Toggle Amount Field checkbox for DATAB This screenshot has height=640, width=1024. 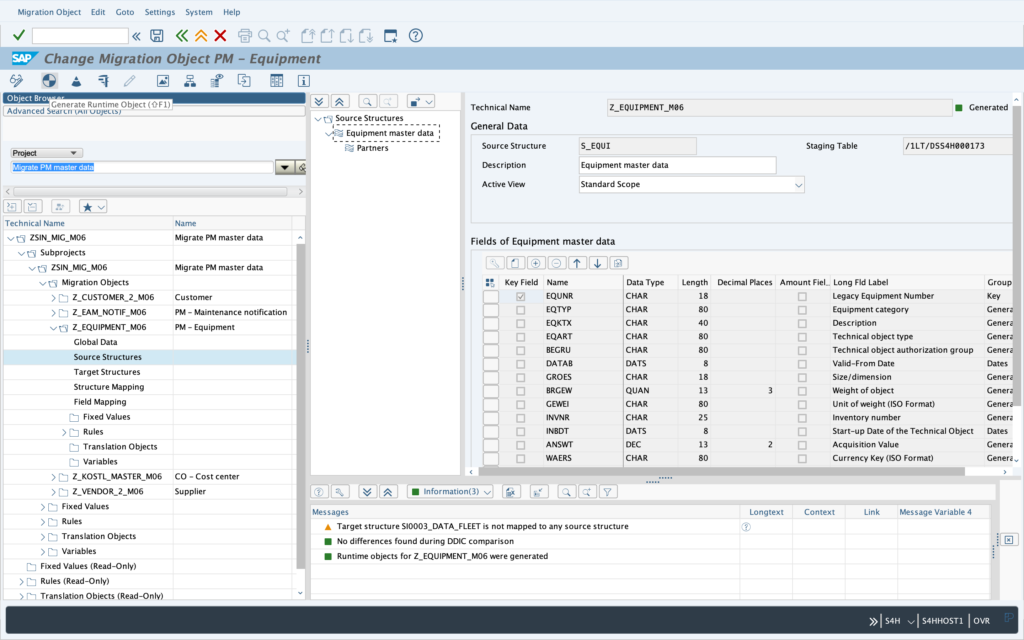(802, 364)
